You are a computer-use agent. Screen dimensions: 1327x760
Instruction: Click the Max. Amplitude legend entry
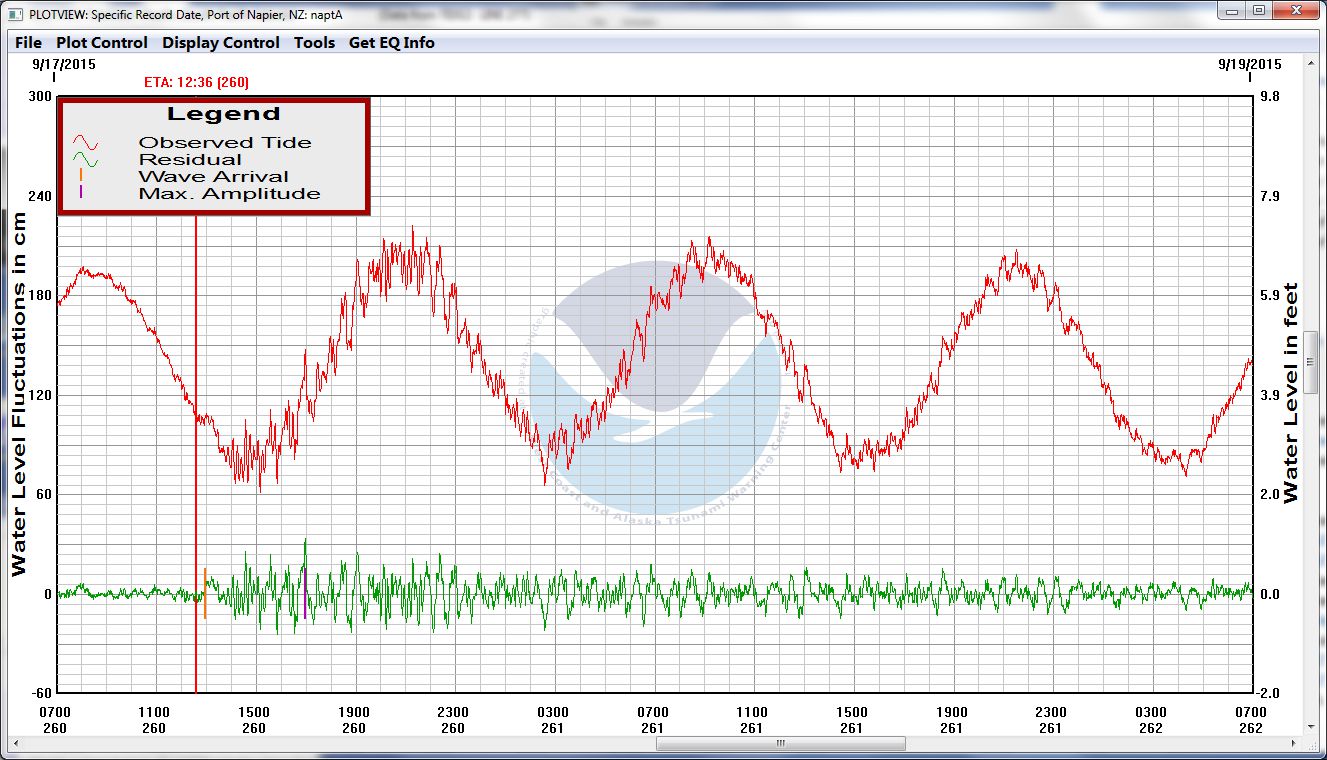click(x=229, y=193)
